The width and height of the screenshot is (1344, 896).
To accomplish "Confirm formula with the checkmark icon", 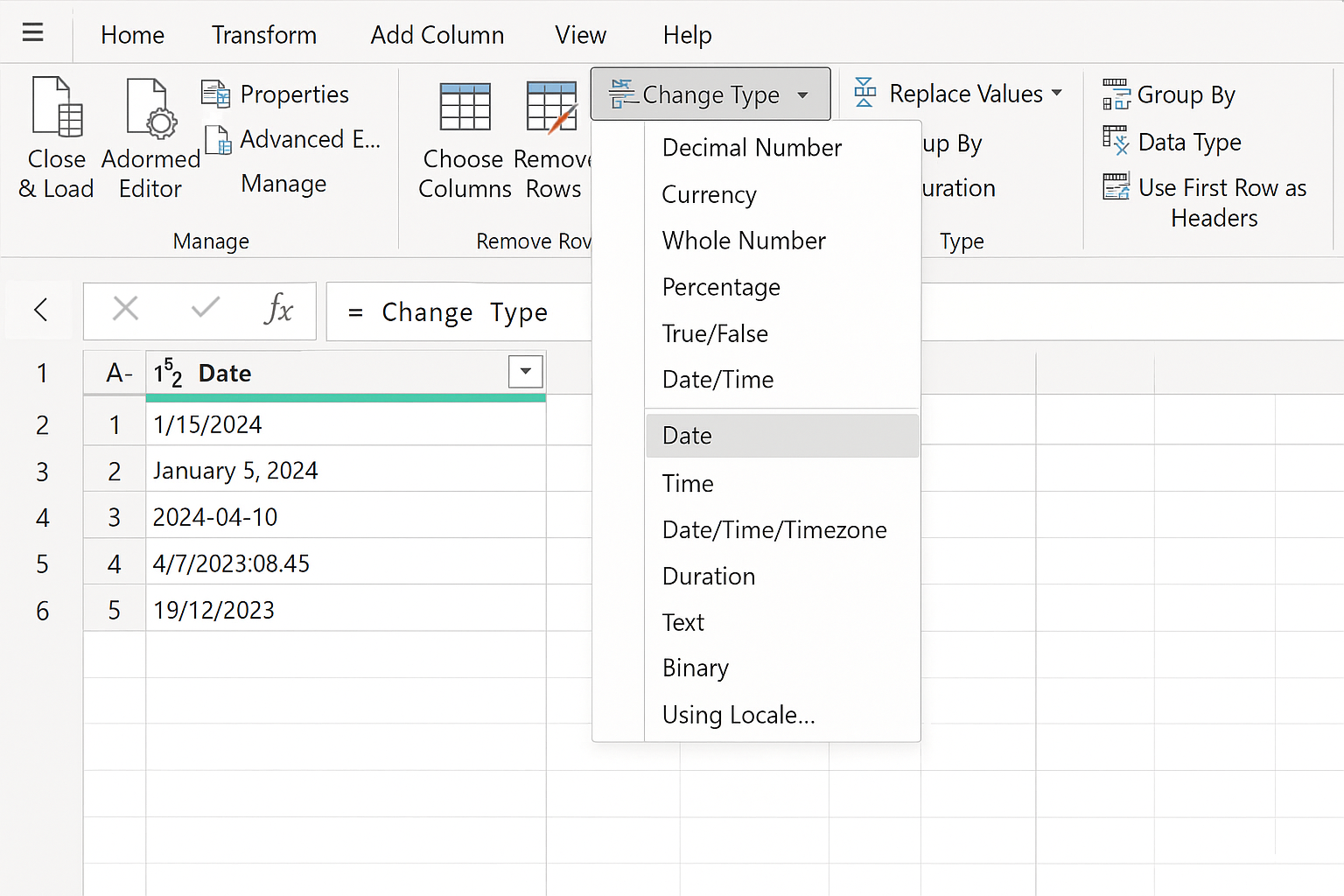I will 206,307.
